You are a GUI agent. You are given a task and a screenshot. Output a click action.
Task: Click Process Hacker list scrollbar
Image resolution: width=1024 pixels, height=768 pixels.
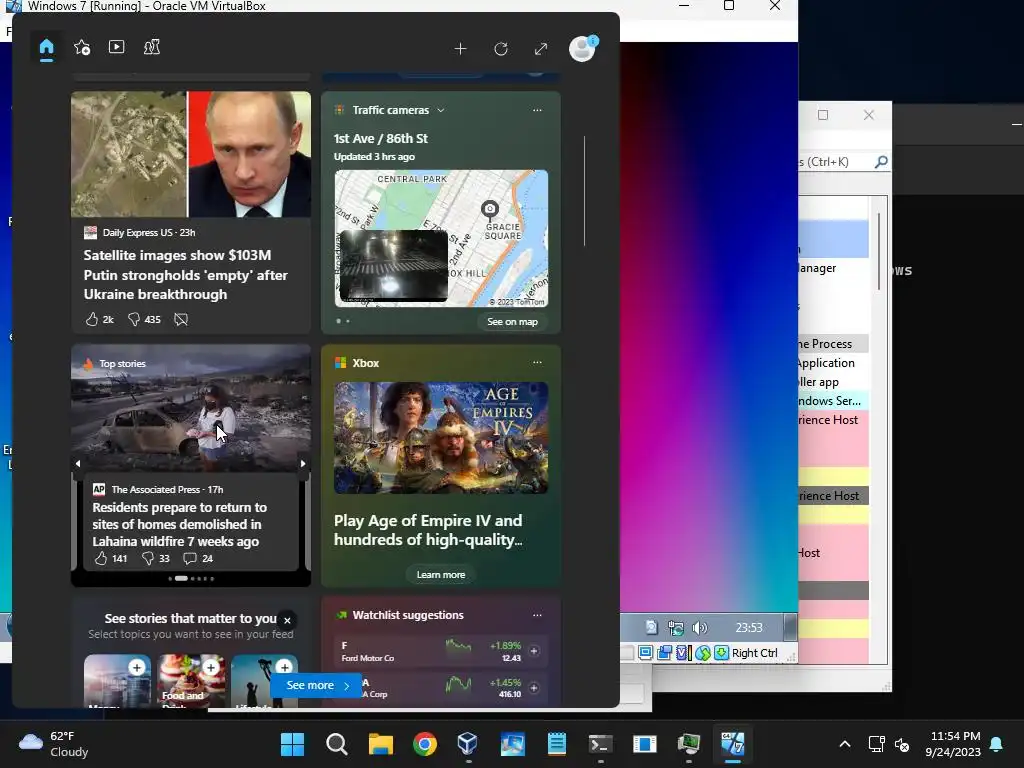point(879,251)
